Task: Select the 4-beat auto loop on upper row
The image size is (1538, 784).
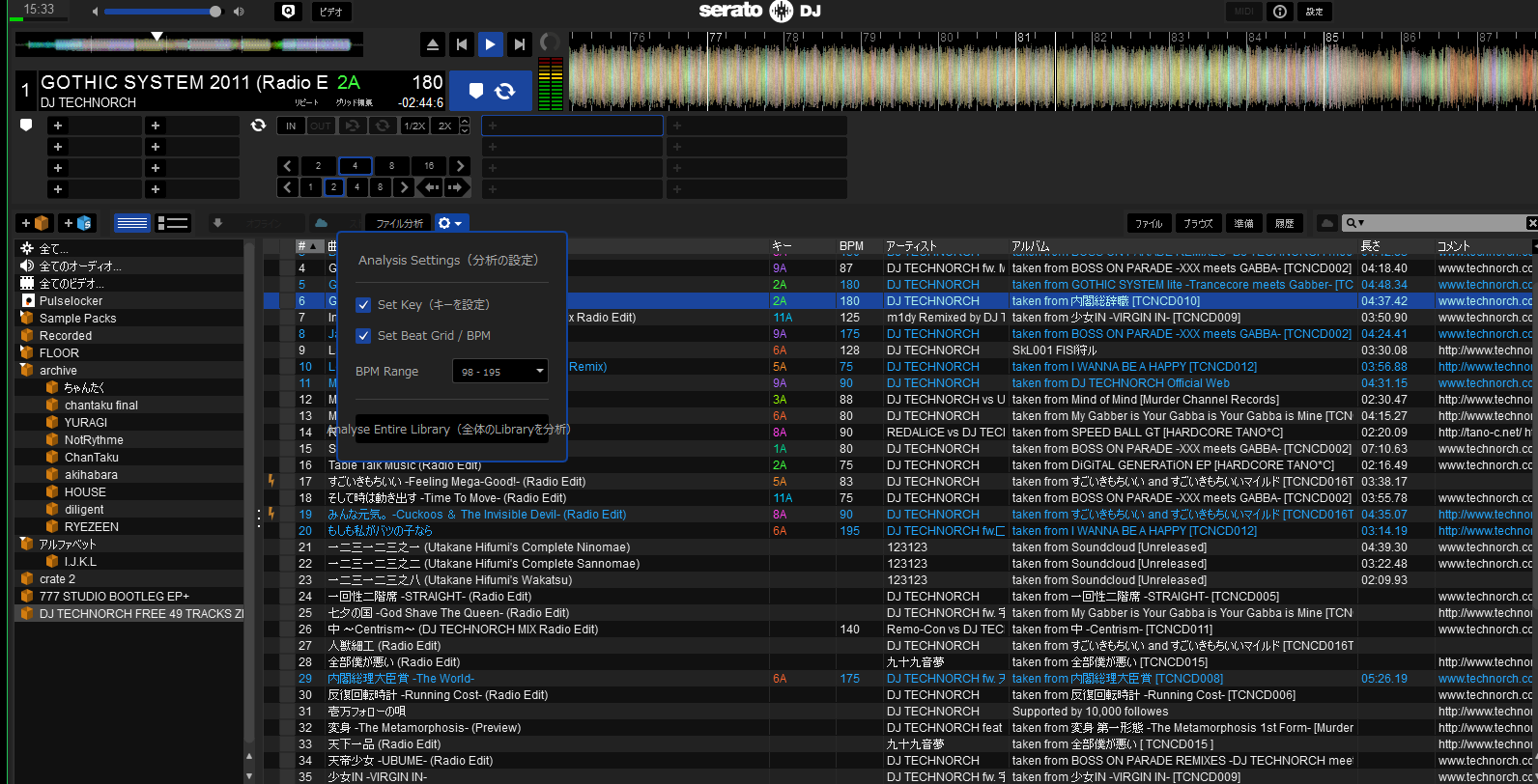Action: point(355,165)
